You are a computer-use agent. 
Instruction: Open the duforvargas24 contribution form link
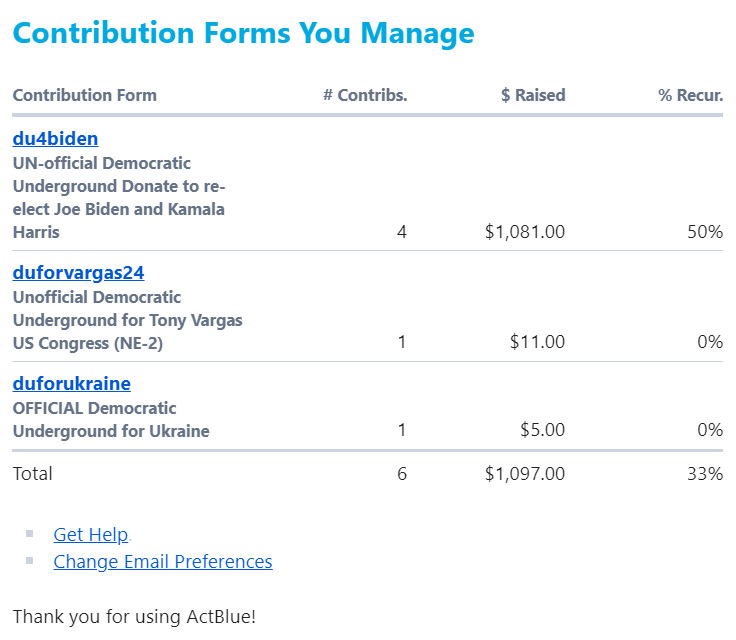pos(78,273)
